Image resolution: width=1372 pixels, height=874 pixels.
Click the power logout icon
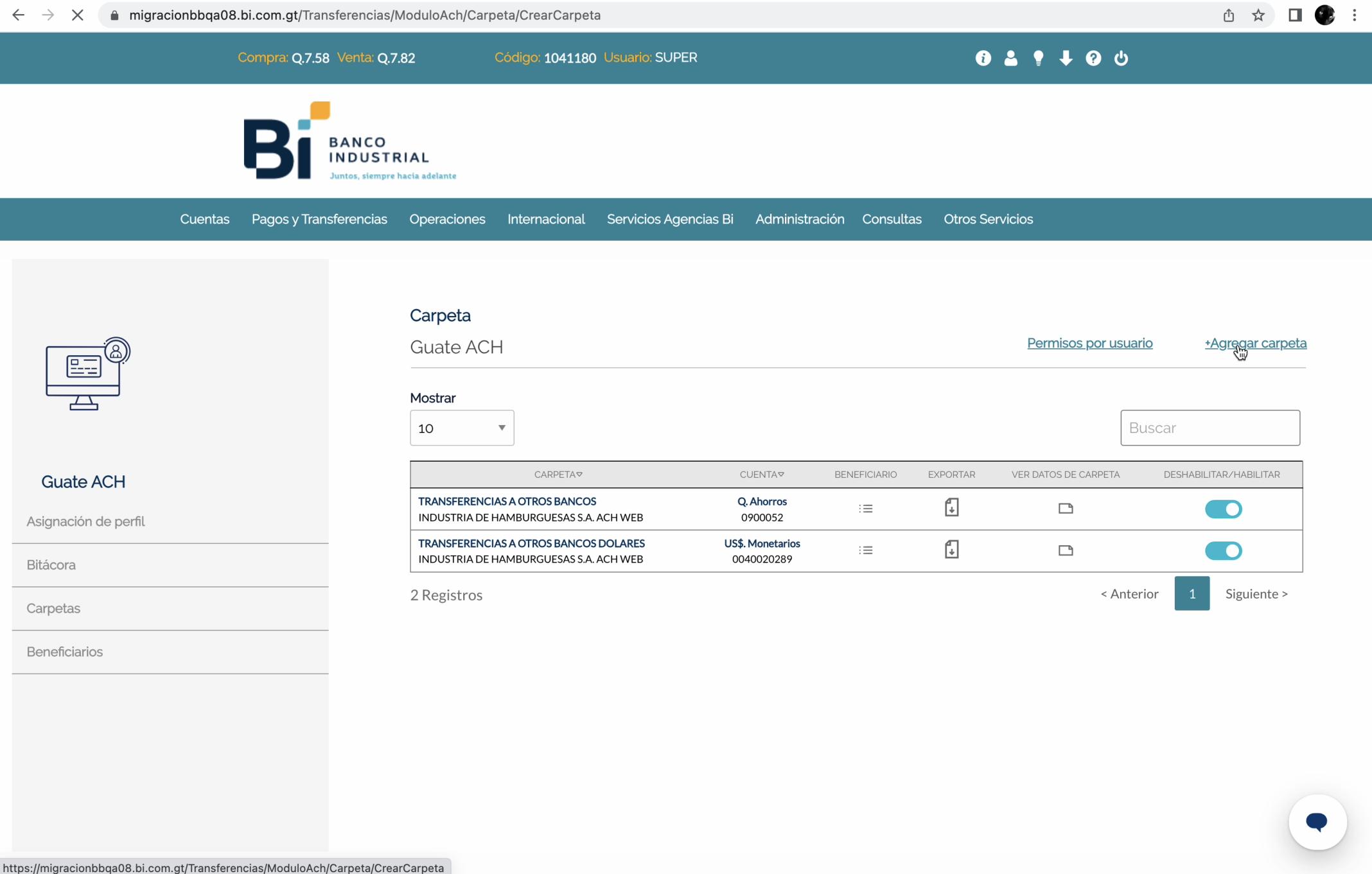1121,58
